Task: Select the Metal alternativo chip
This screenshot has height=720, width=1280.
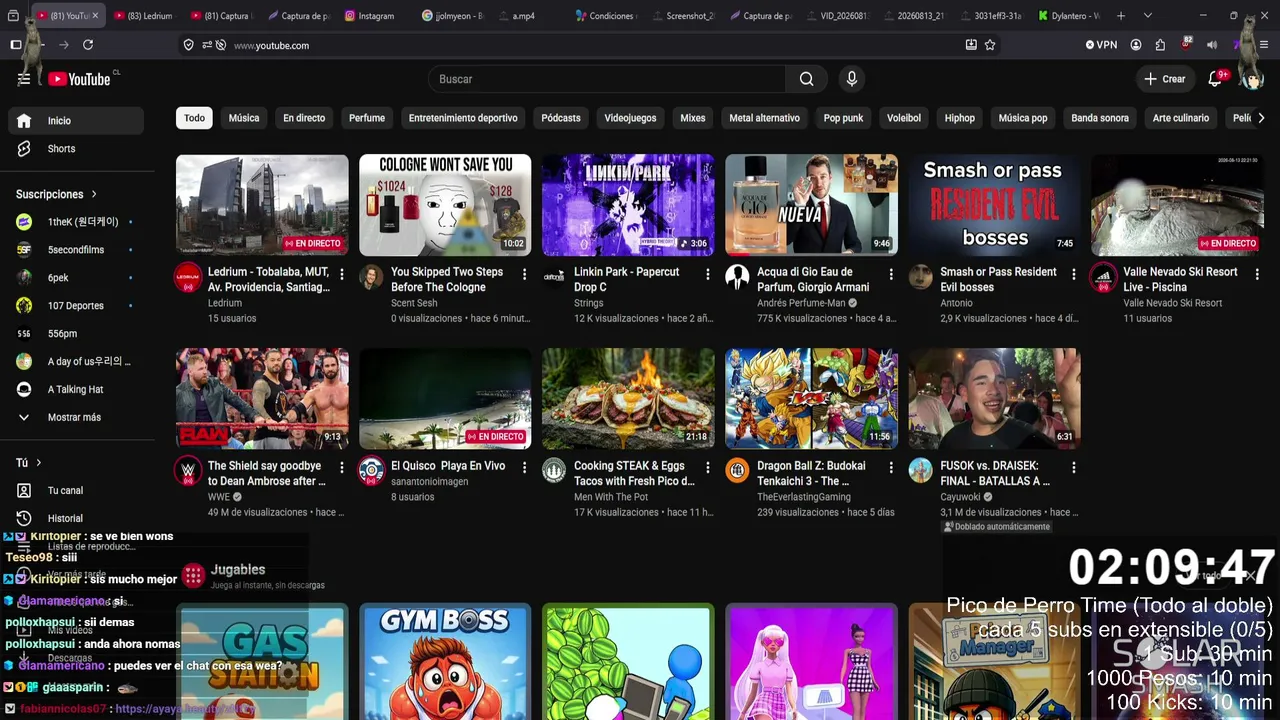Action: pos(764,118)
